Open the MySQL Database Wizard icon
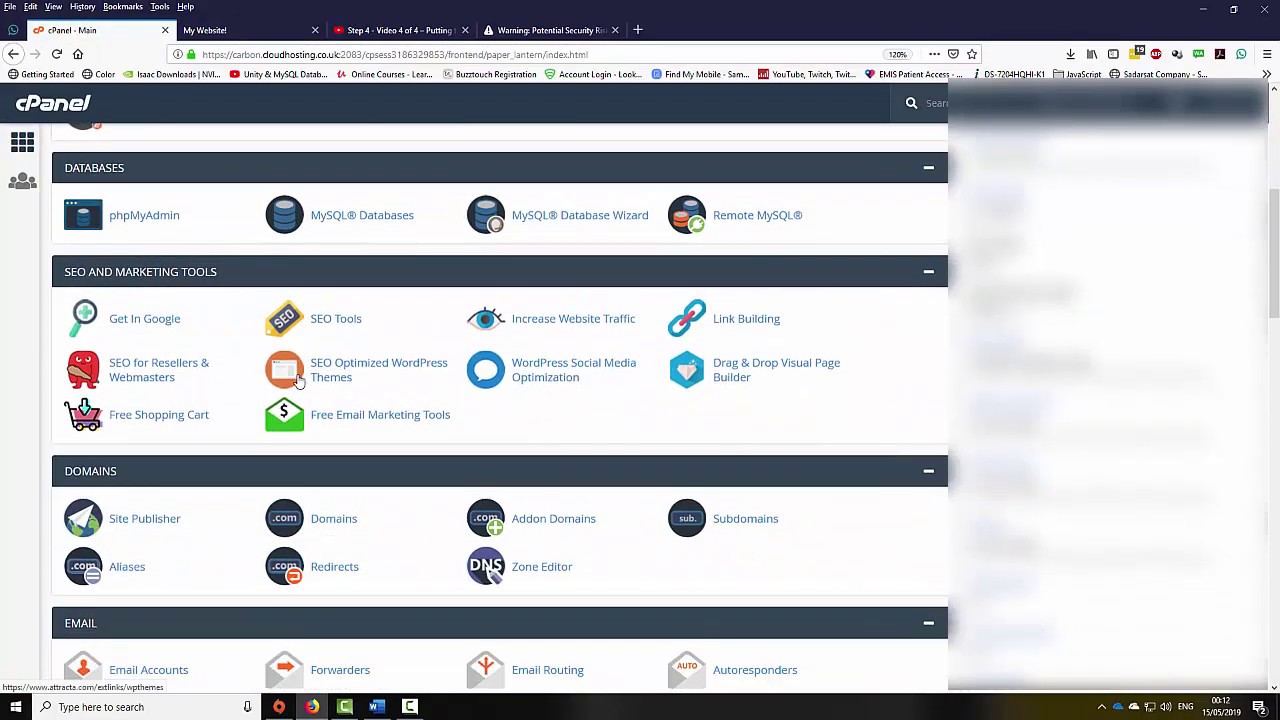 (486, 215)
